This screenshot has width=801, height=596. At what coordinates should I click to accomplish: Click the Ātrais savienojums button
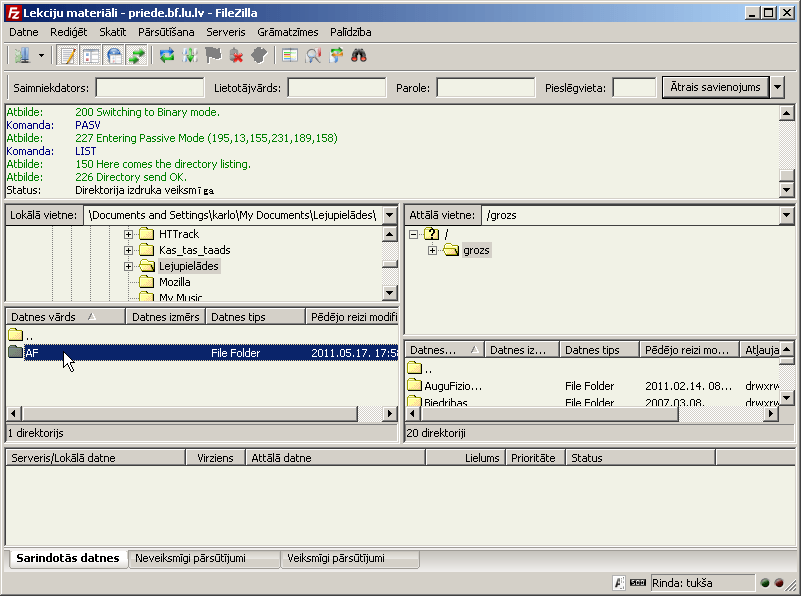(715, 87)
